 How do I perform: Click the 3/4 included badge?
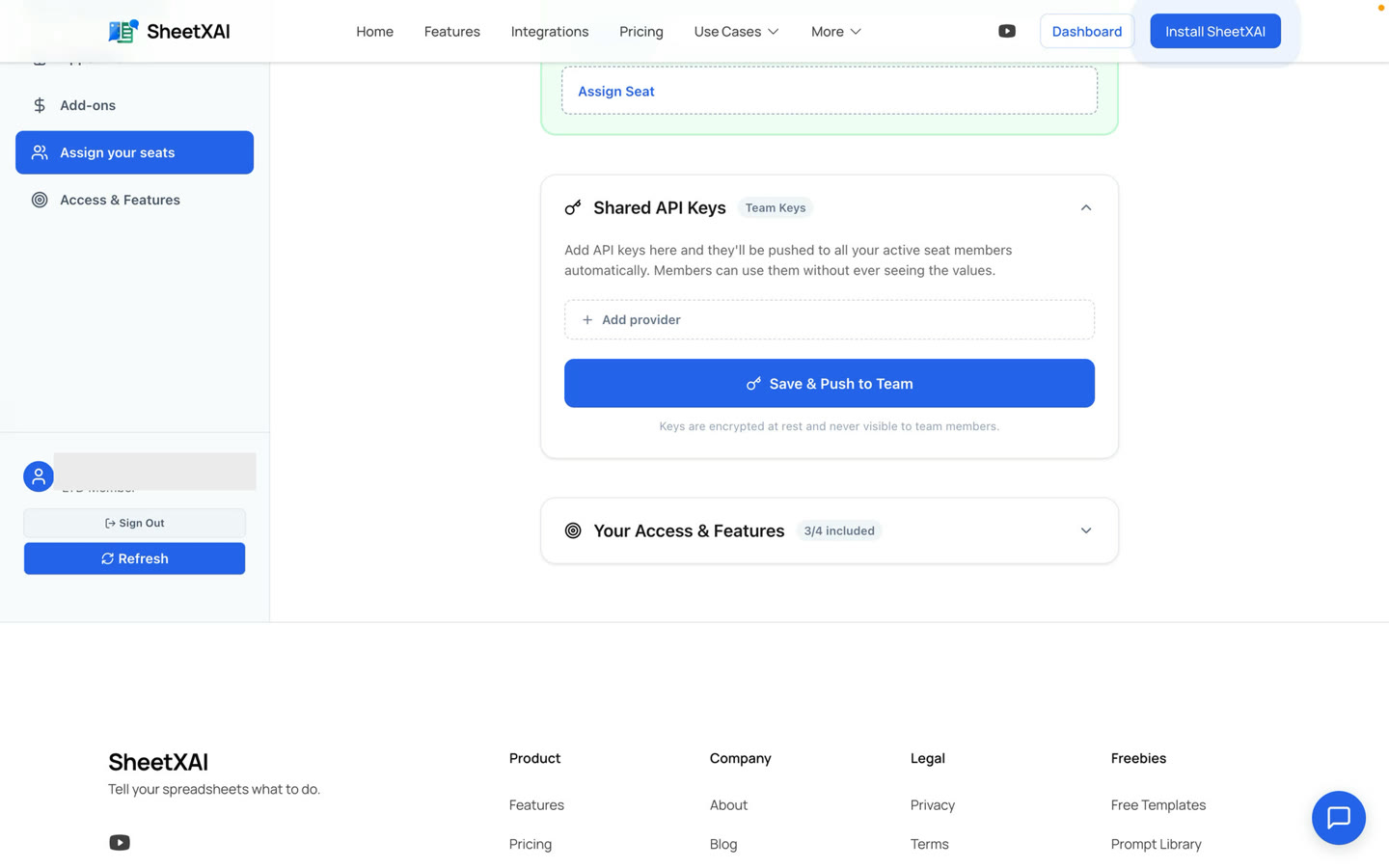[839, 530]
